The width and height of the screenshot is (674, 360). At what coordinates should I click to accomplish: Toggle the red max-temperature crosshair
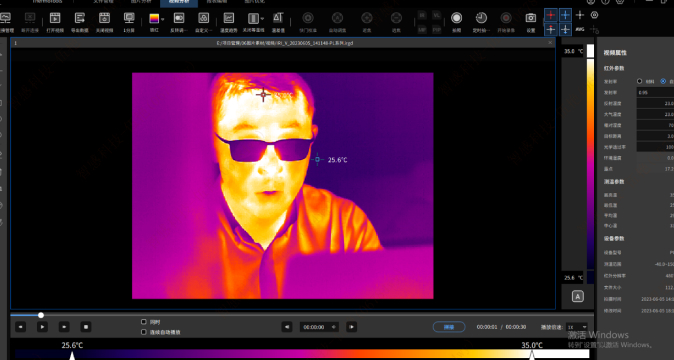coord(551,15)
